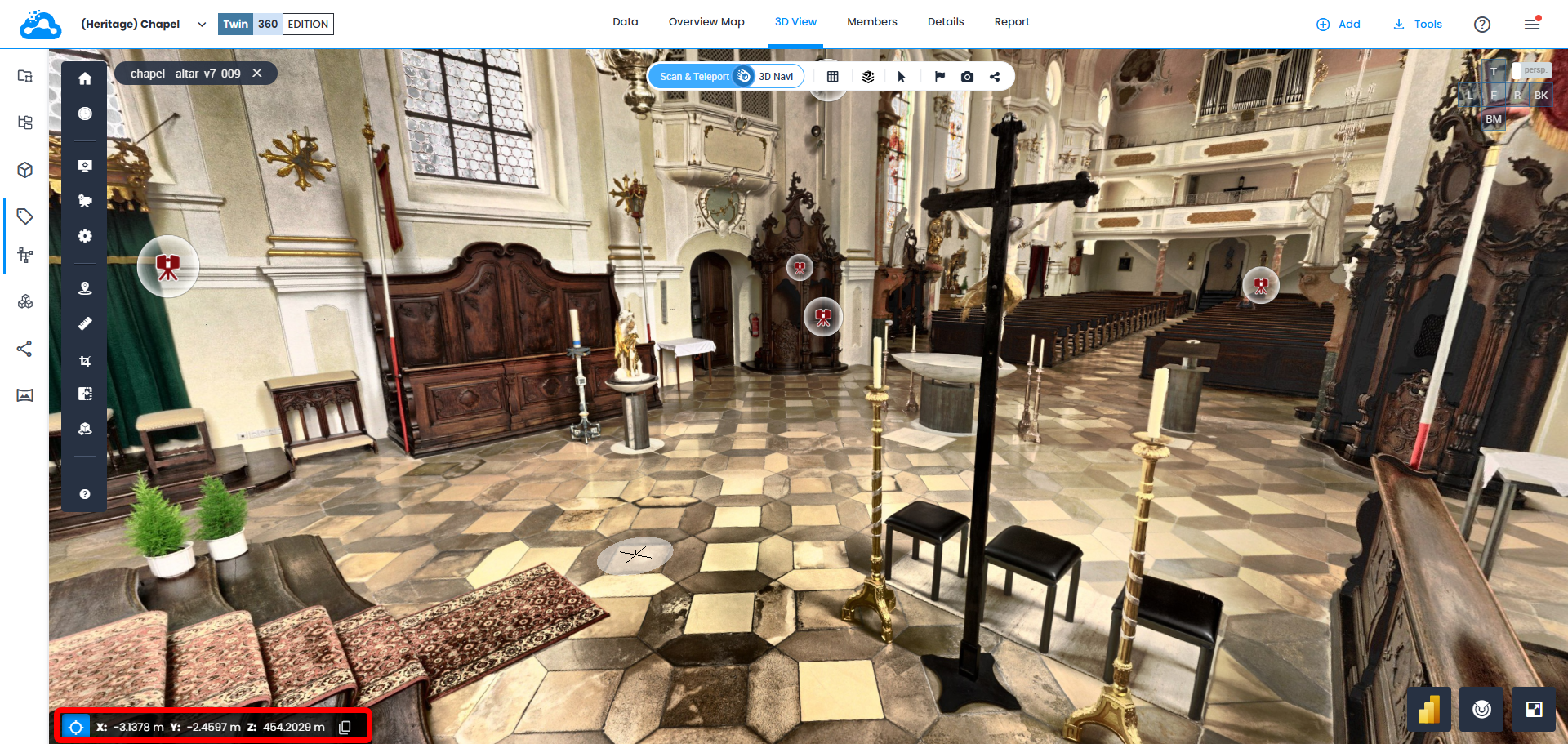Image resolution: width=1568 pixels, height=744 pixels.
Task: Click the home icon in dark toolbar
Action: [85, 79]
